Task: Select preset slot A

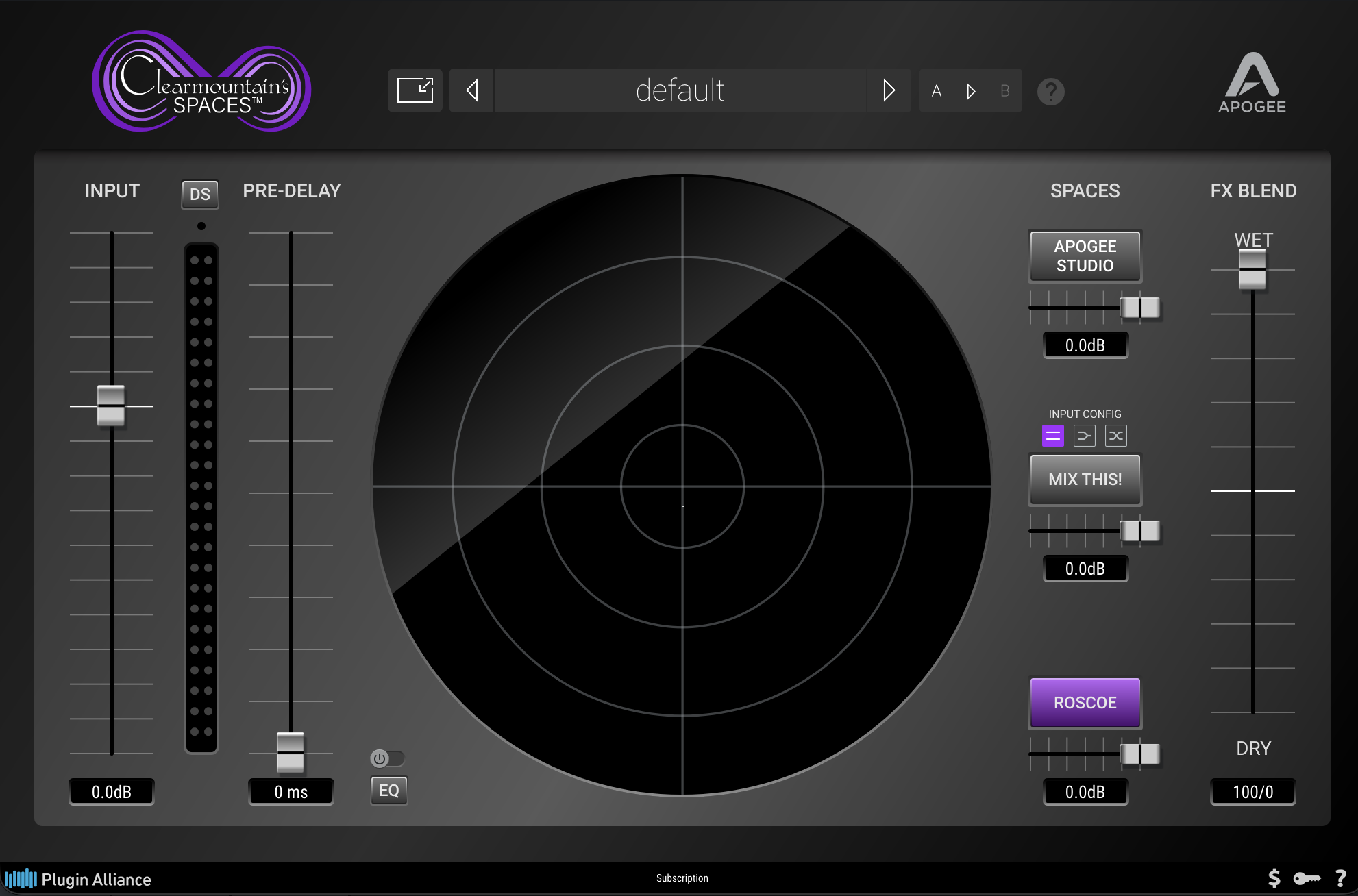Action: click(x=937, y=91)
